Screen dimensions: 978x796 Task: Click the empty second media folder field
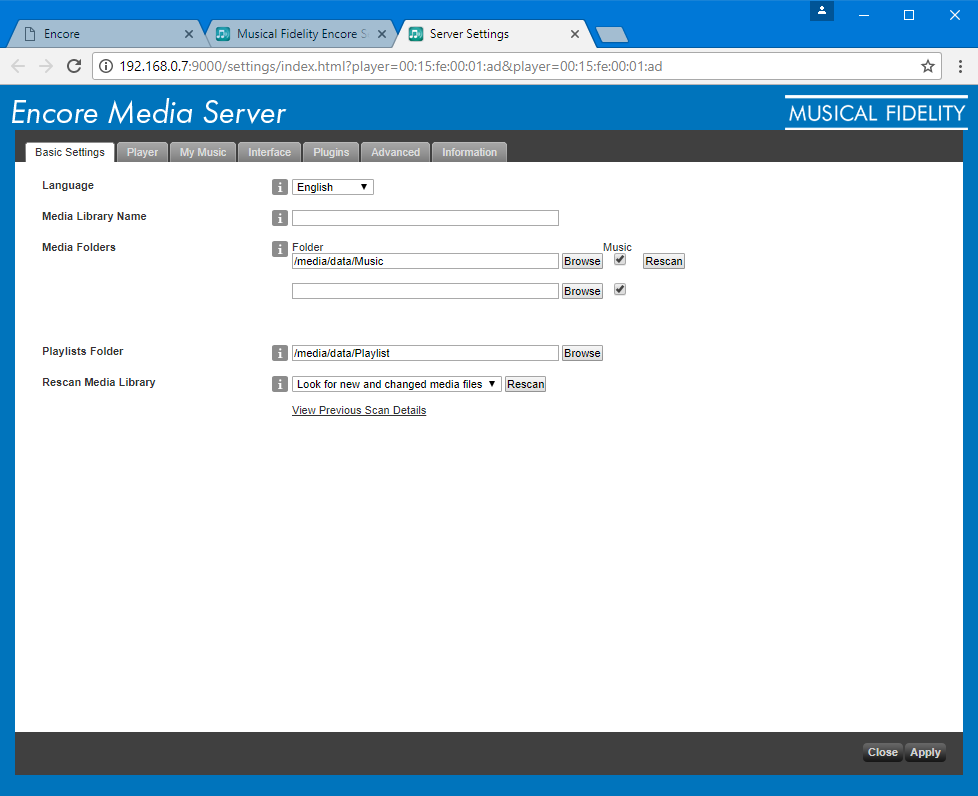[x=425, y=291]
